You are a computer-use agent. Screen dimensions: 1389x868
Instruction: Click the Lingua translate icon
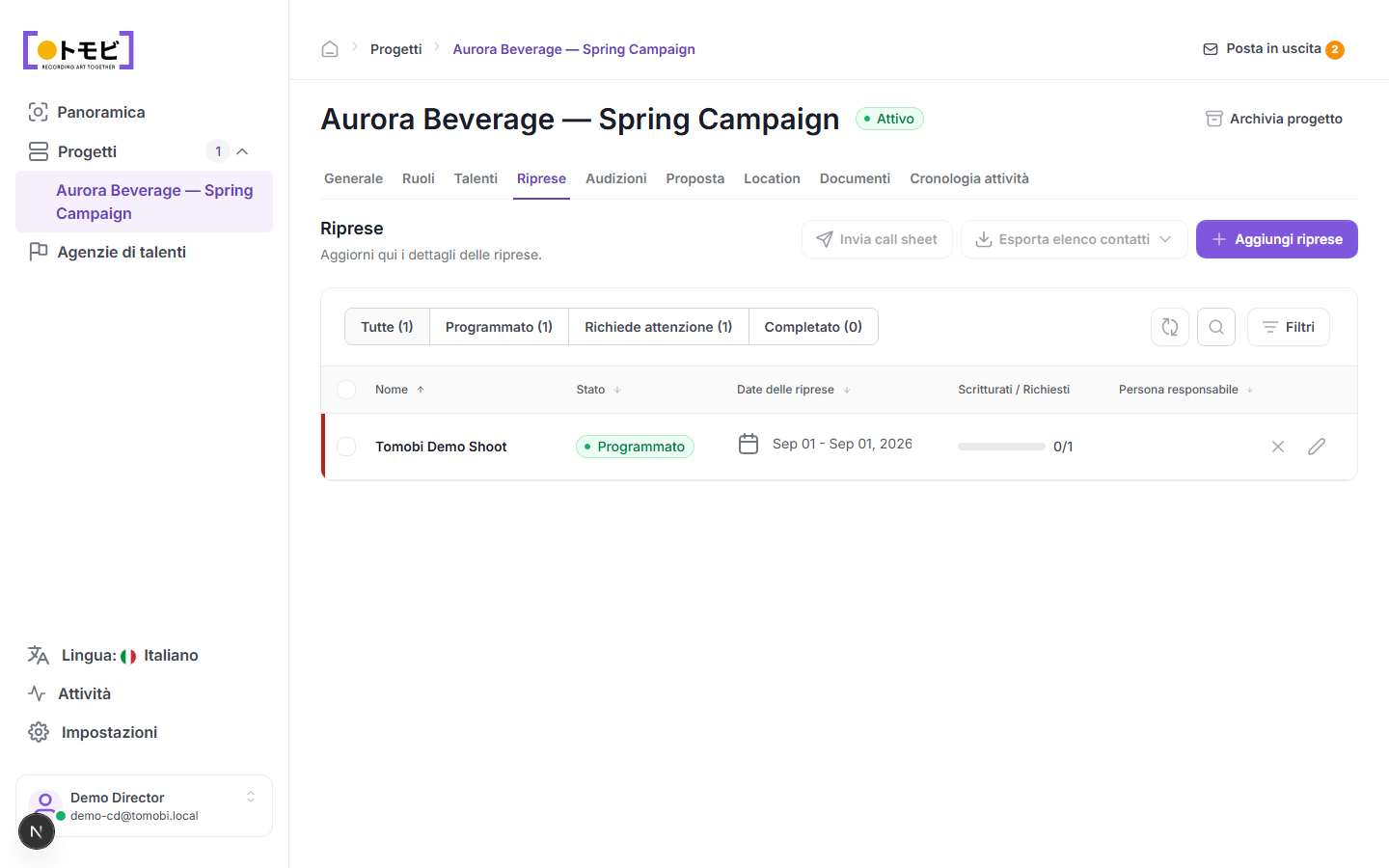39,655
